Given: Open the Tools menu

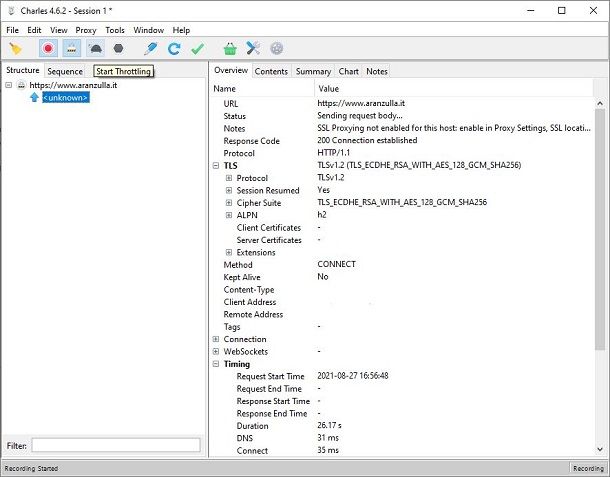Looking at the screenshot, I should pos(115,30).
